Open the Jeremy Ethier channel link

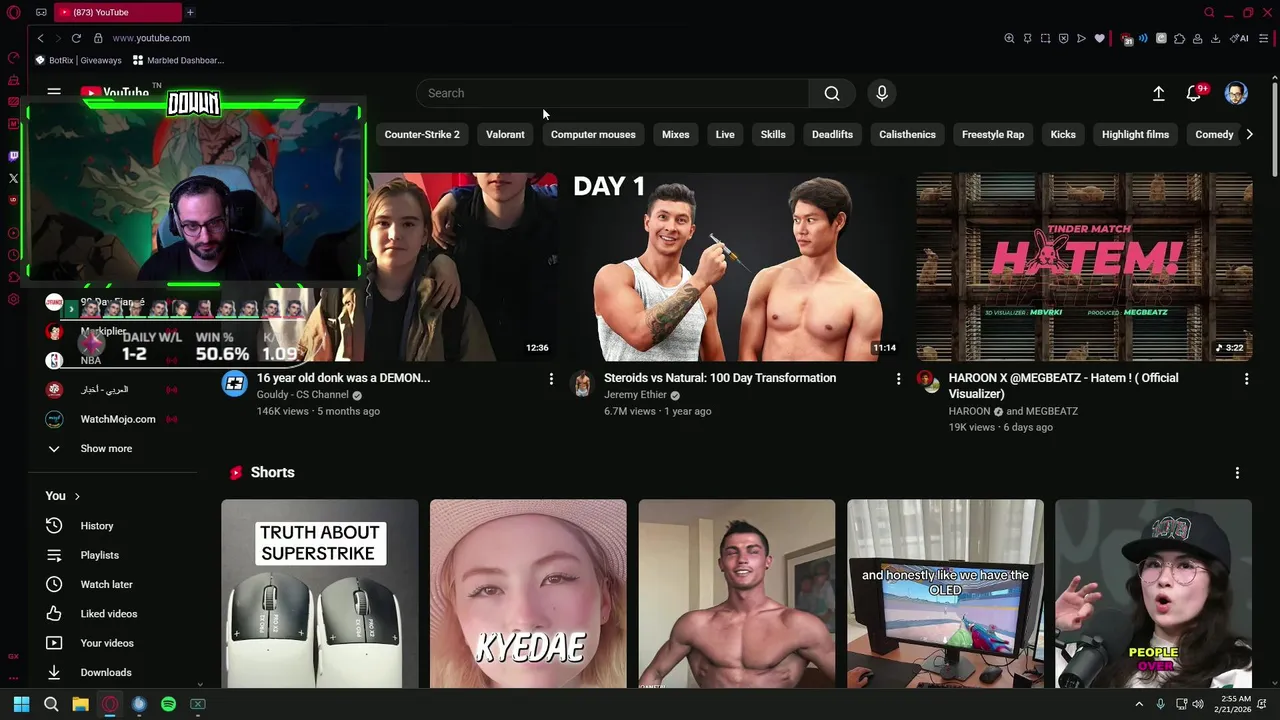point(635,395)
